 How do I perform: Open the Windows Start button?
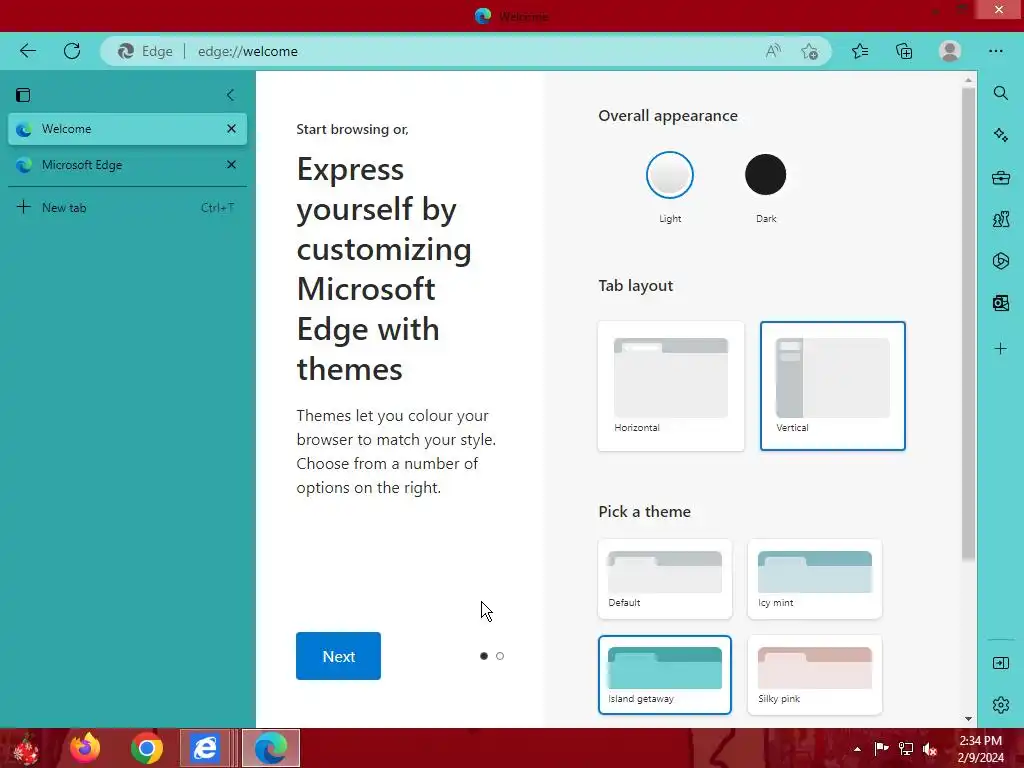coord(26,748)
